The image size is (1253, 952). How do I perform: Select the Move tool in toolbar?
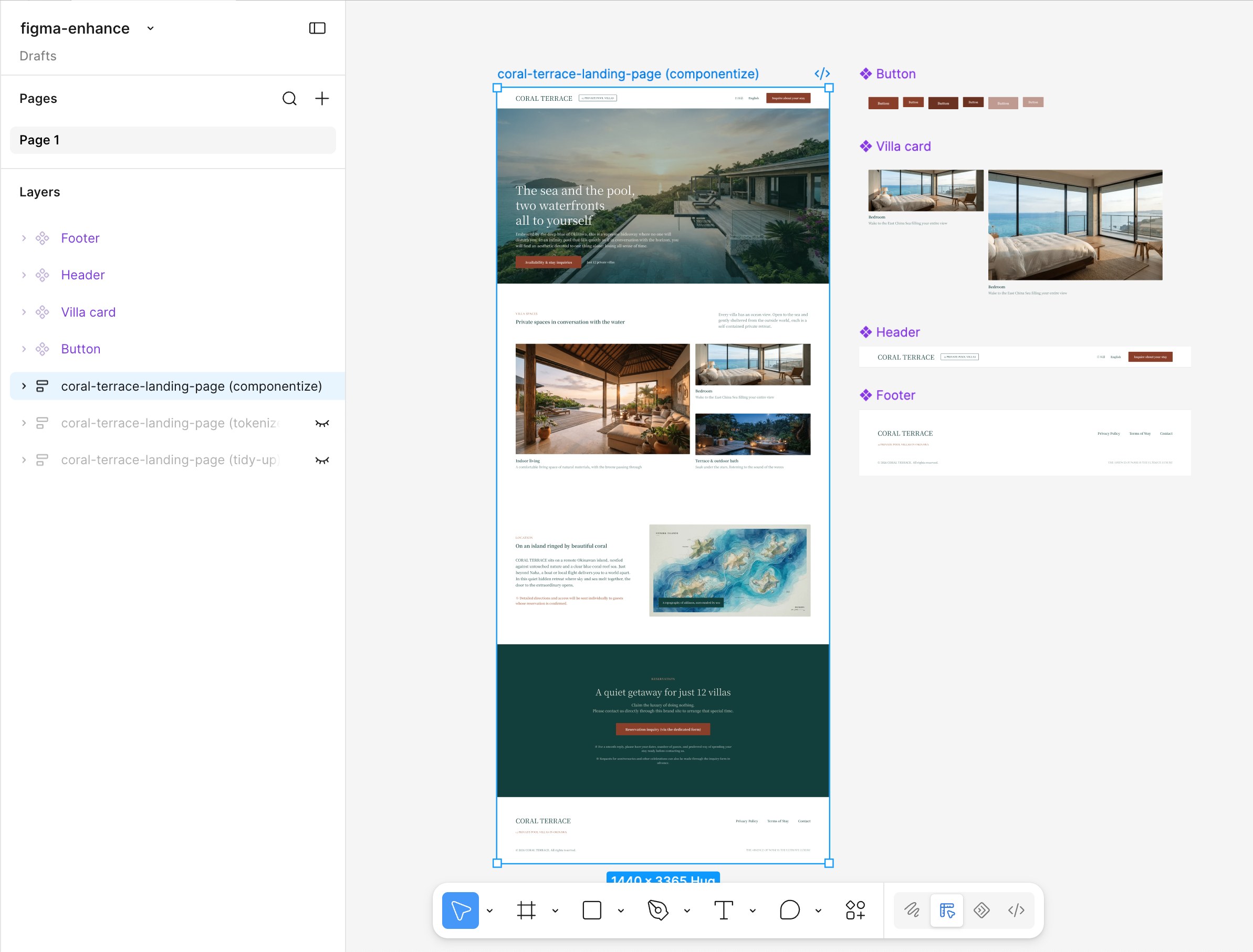point(460,910)
